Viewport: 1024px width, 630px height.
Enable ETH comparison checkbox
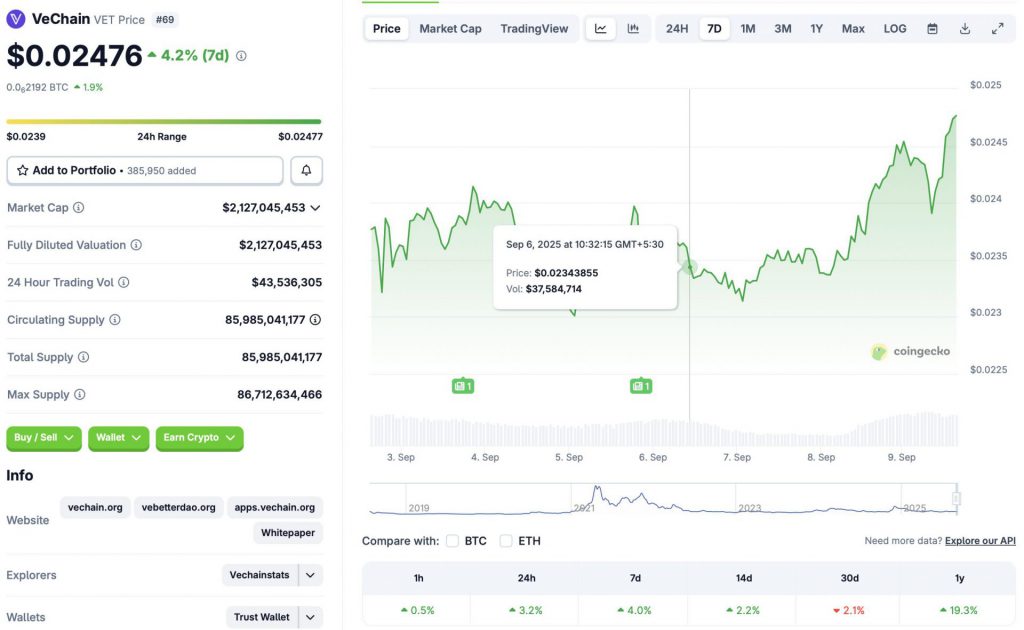(505, 541)
